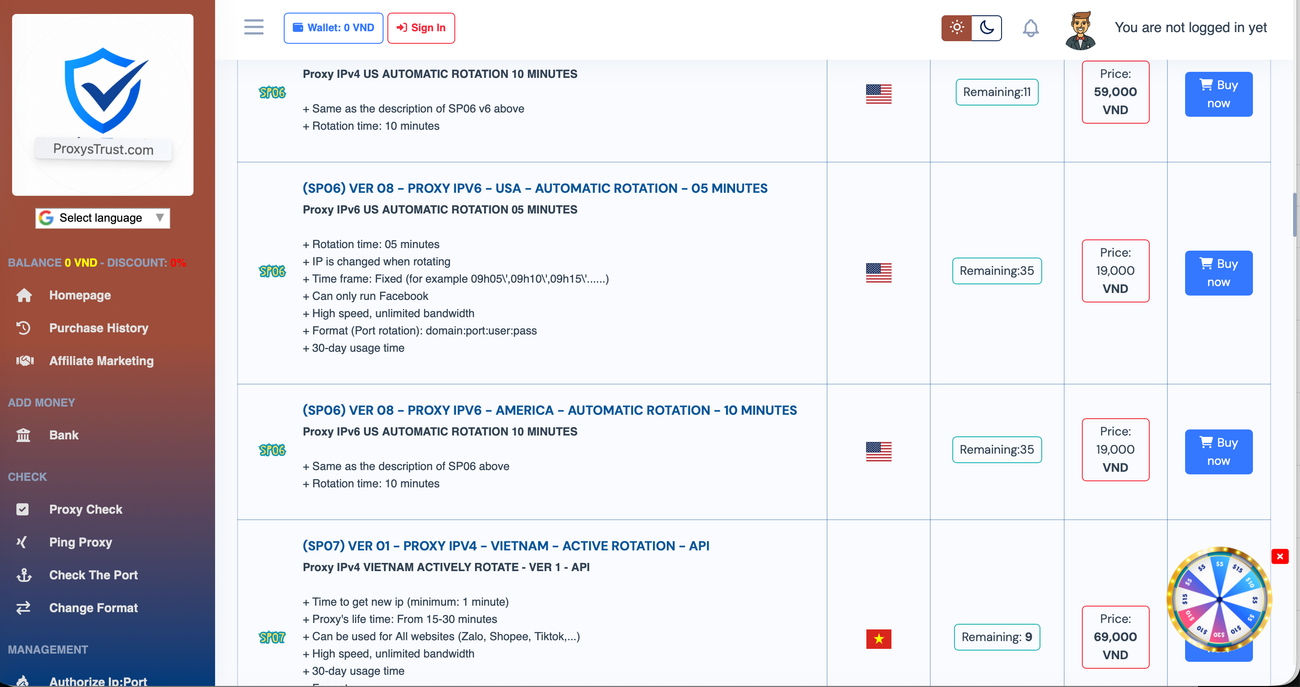
Task: Click the Sign In button
Action: click(x=421, y=28)
